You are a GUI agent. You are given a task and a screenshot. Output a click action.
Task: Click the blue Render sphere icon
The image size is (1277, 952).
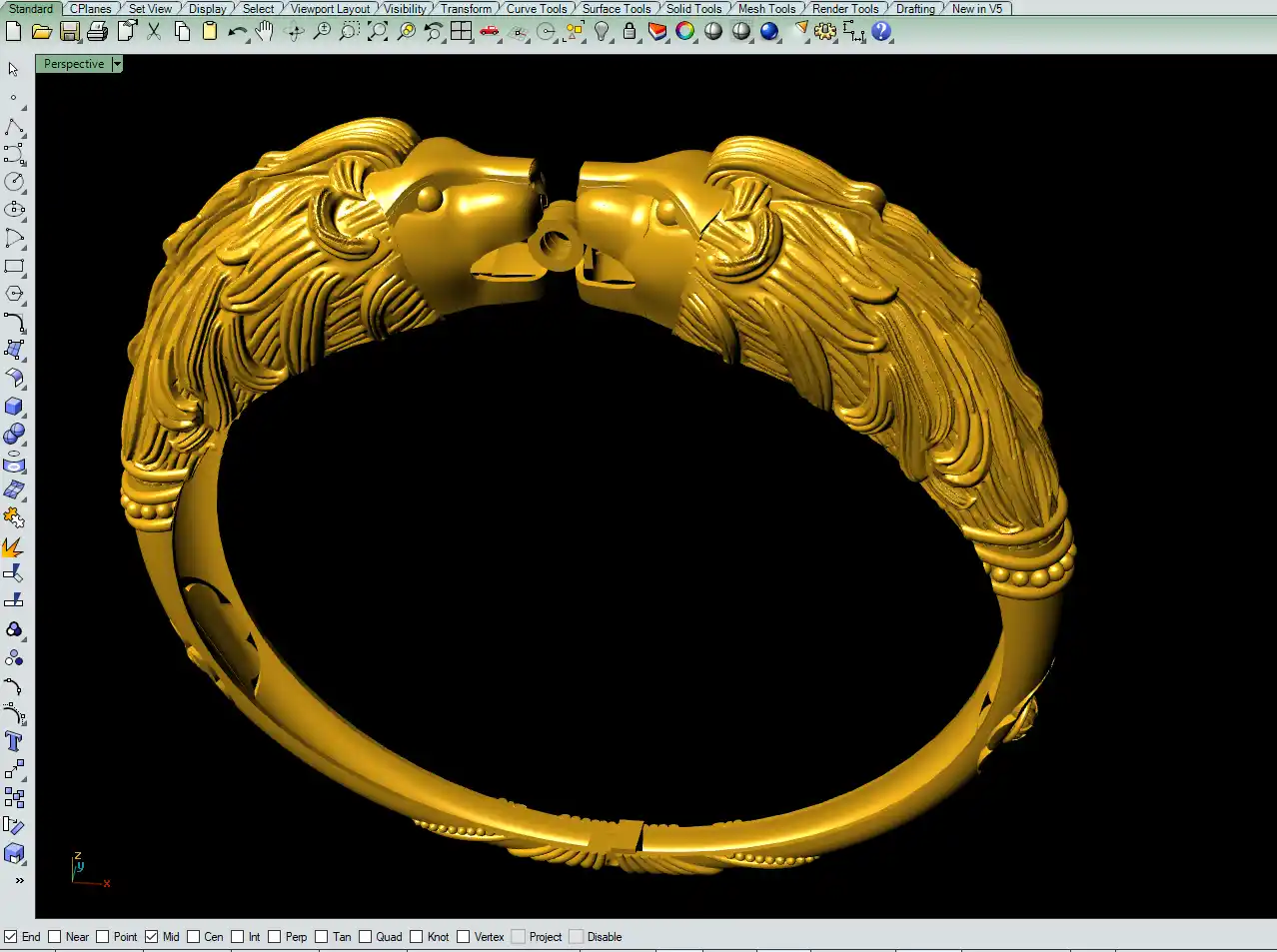tap(769, 31)
